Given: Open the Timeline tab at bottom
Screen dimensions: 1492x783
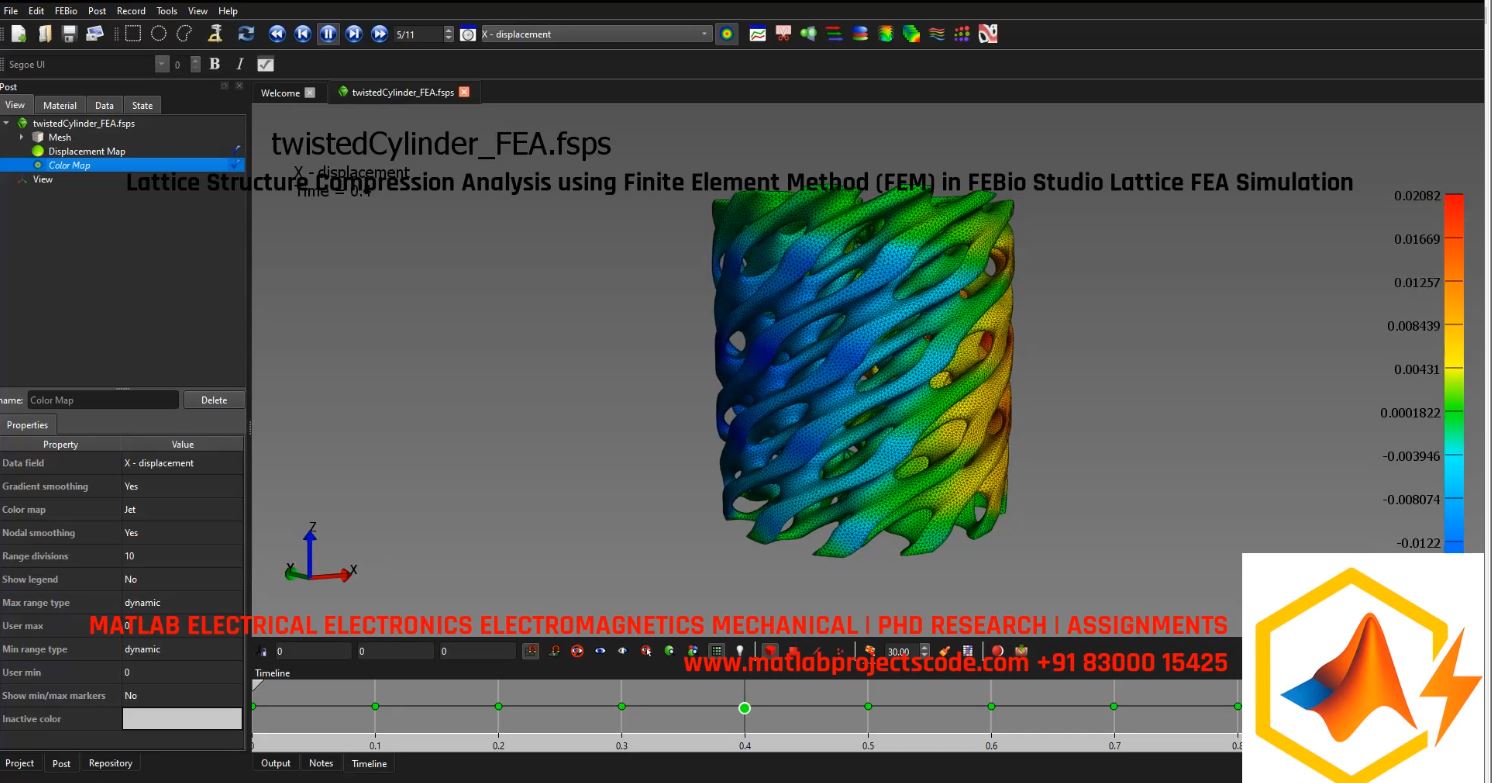Looking at the screenshot, I should (369, 763).
